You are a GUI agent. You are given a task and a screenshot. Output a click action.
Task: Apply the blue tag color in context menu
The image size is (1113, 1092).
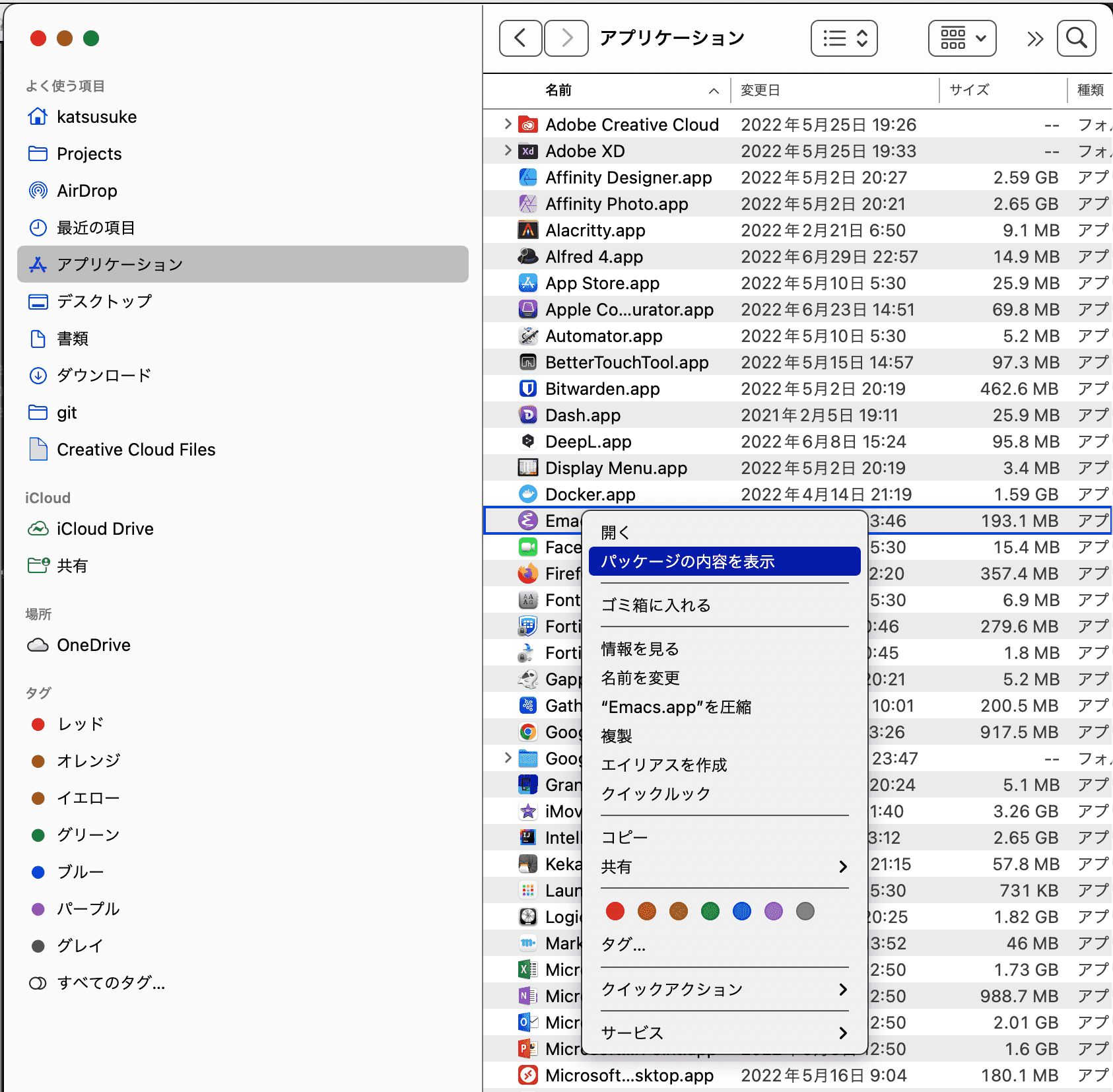tap(741, 912)
